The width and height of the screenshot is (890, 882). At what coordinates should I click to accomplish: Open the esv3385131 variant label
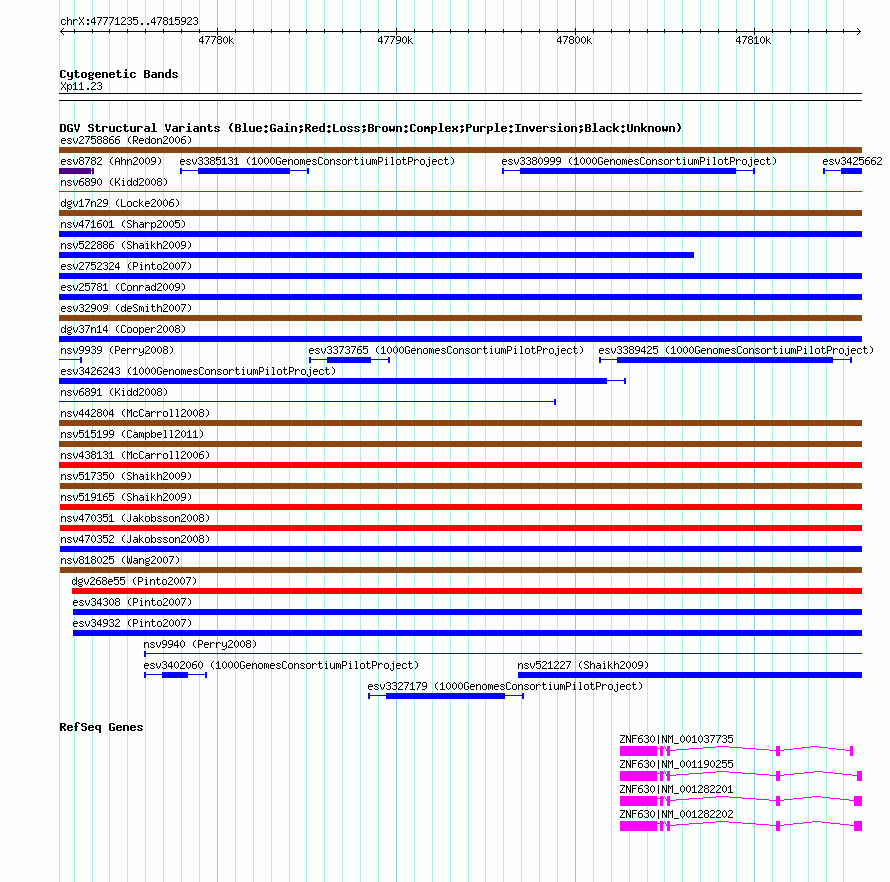tap(317, 161)
